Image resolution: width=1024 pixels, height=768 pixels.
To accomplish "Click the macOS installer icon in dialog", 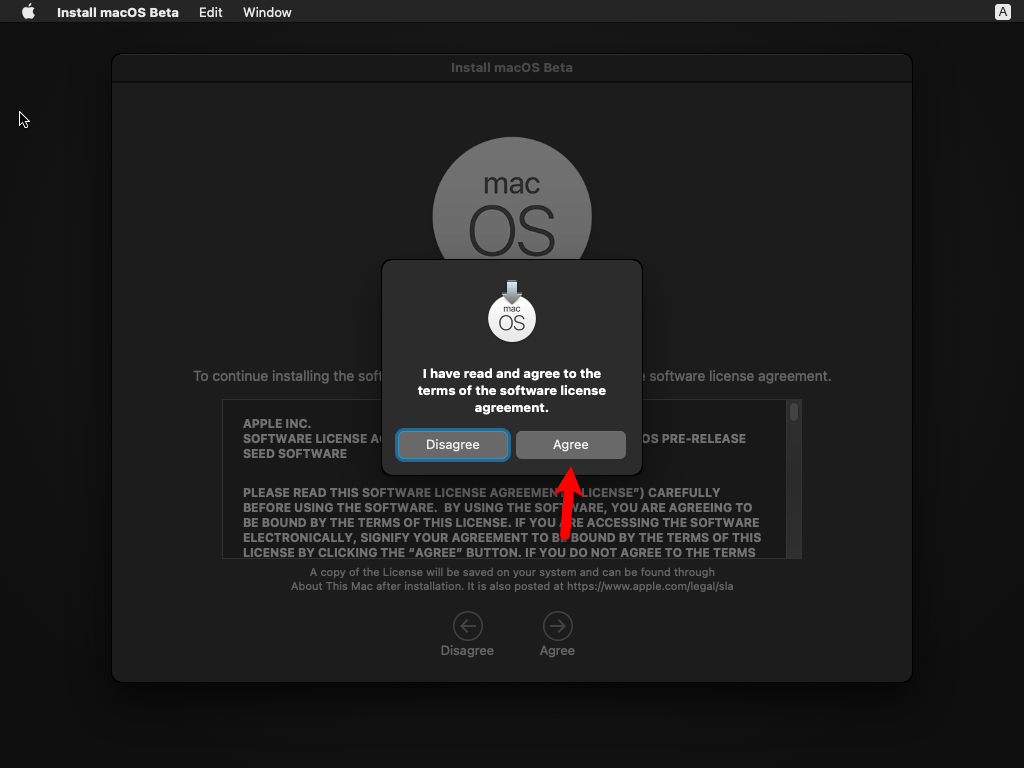I will point(512,311).
